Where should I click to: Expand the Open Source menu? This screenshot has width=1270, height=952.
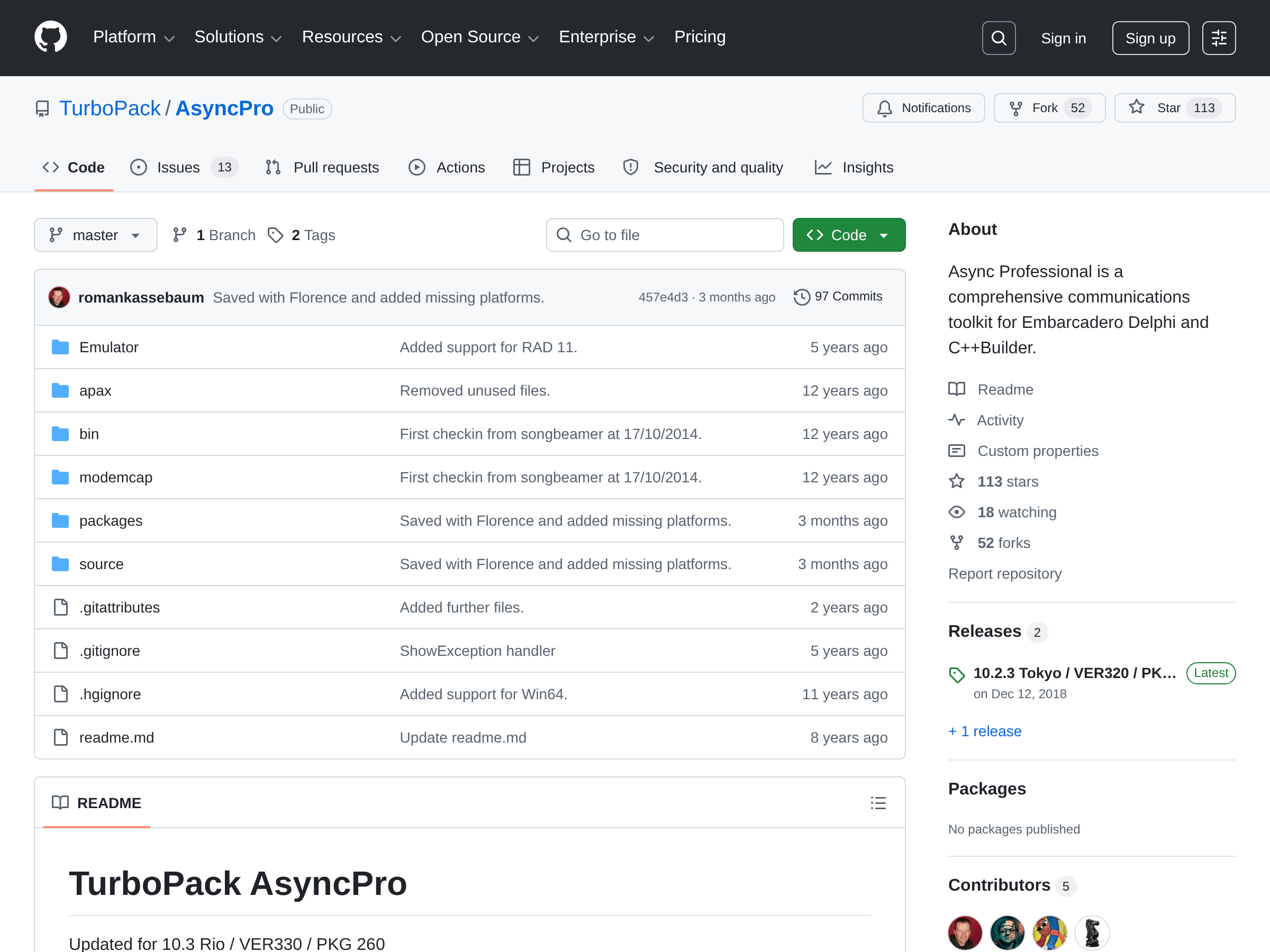[480, 38]
